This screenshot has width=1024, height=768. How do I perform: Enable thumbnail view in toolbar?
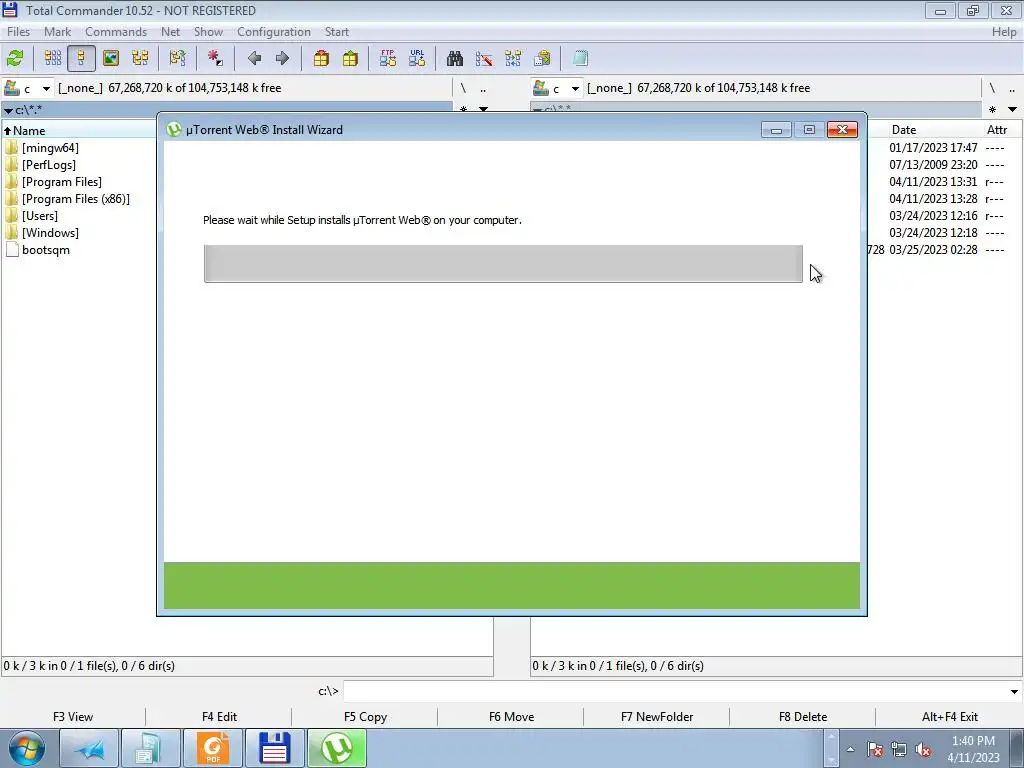[111, 58]
